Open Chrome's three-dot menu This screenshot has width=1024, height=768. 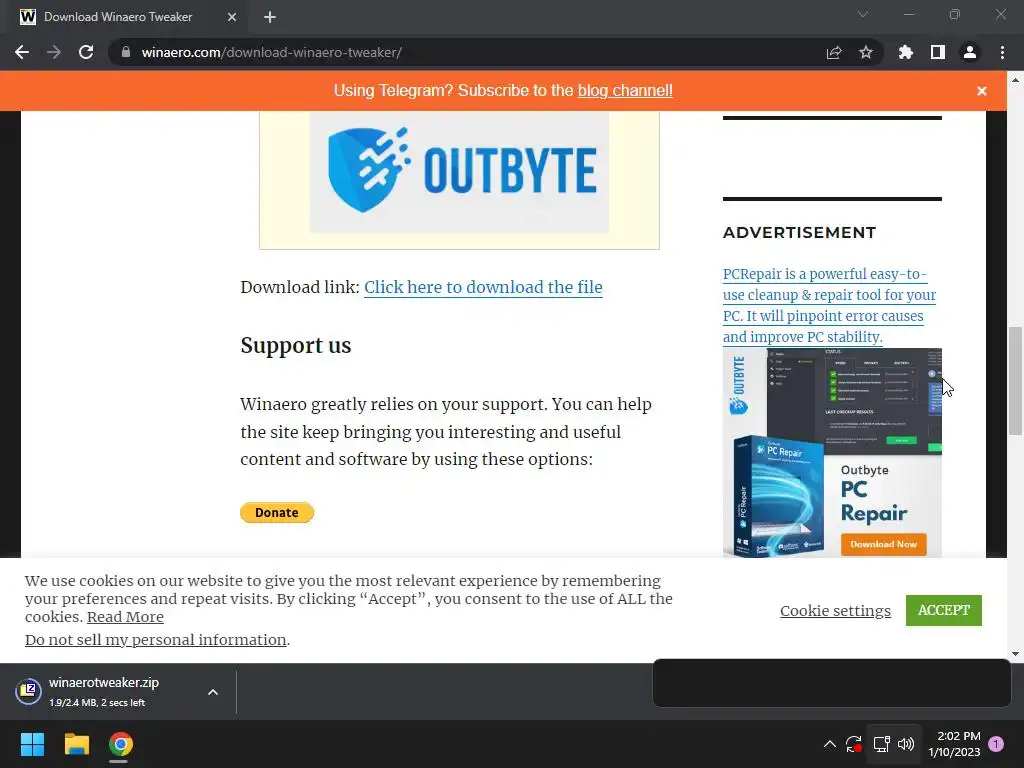coord(1002,52)
